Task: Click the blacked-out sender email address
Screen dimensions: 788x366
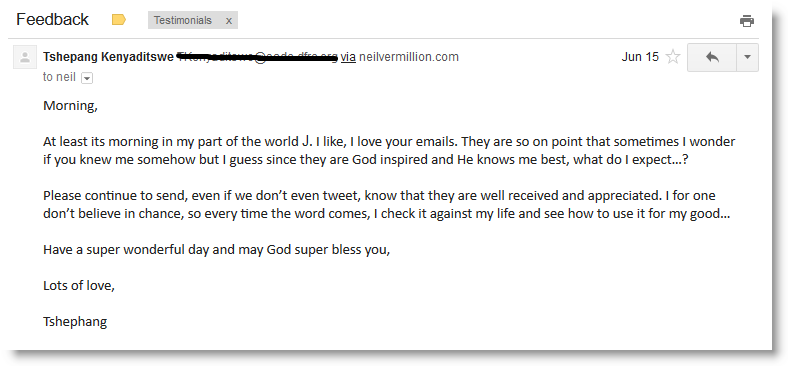Action: (258, 57)
